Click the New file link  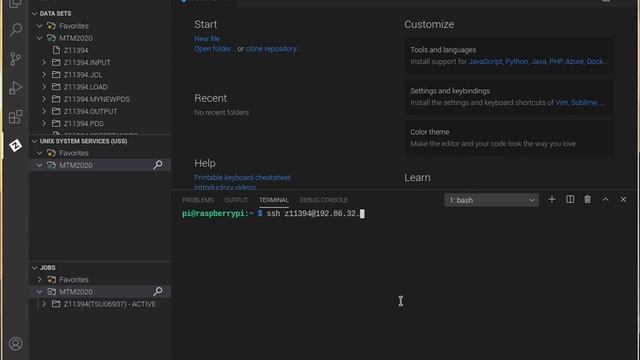pyautogui.click(x=207, y=39)
